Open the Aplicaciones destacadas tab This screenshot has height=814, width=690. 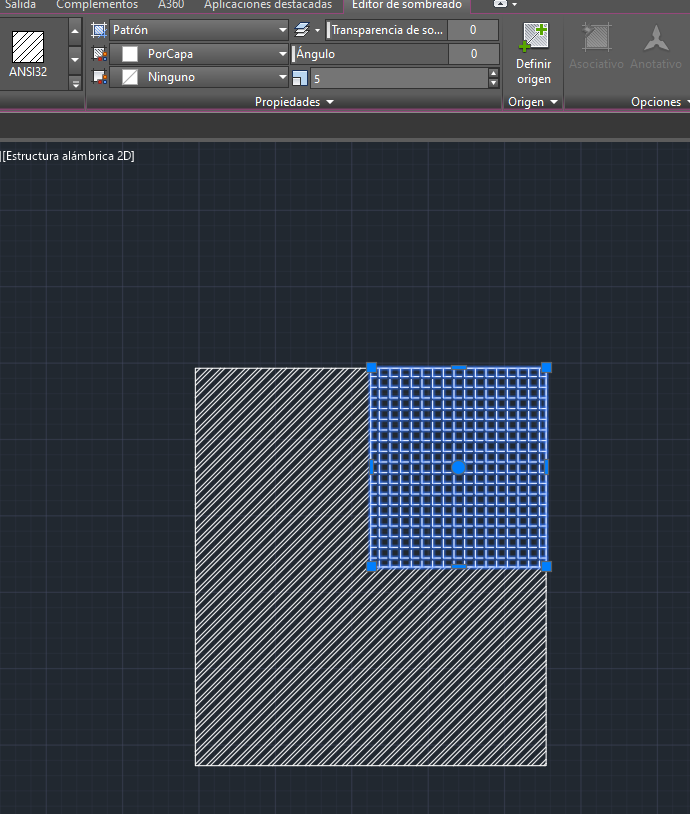click(267, 5)
